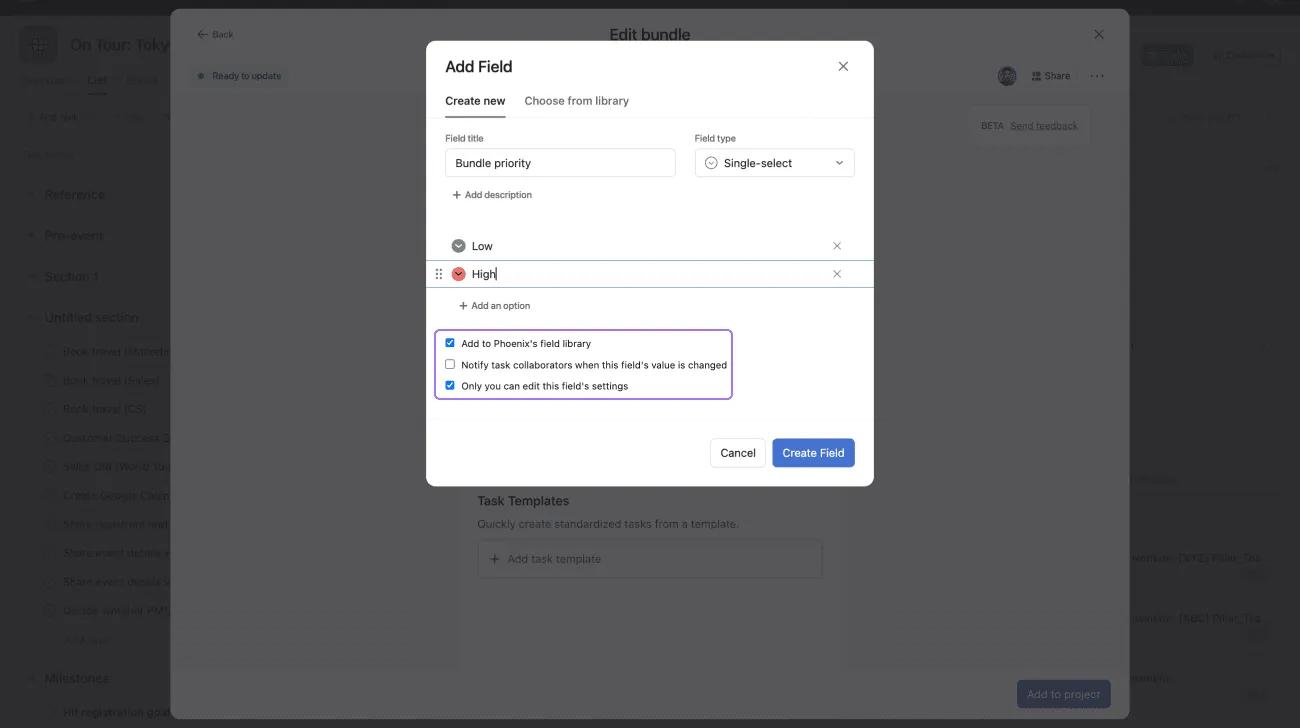Open the gray color picker for Low
1300x728 pixels.
[x=459, y=246]
